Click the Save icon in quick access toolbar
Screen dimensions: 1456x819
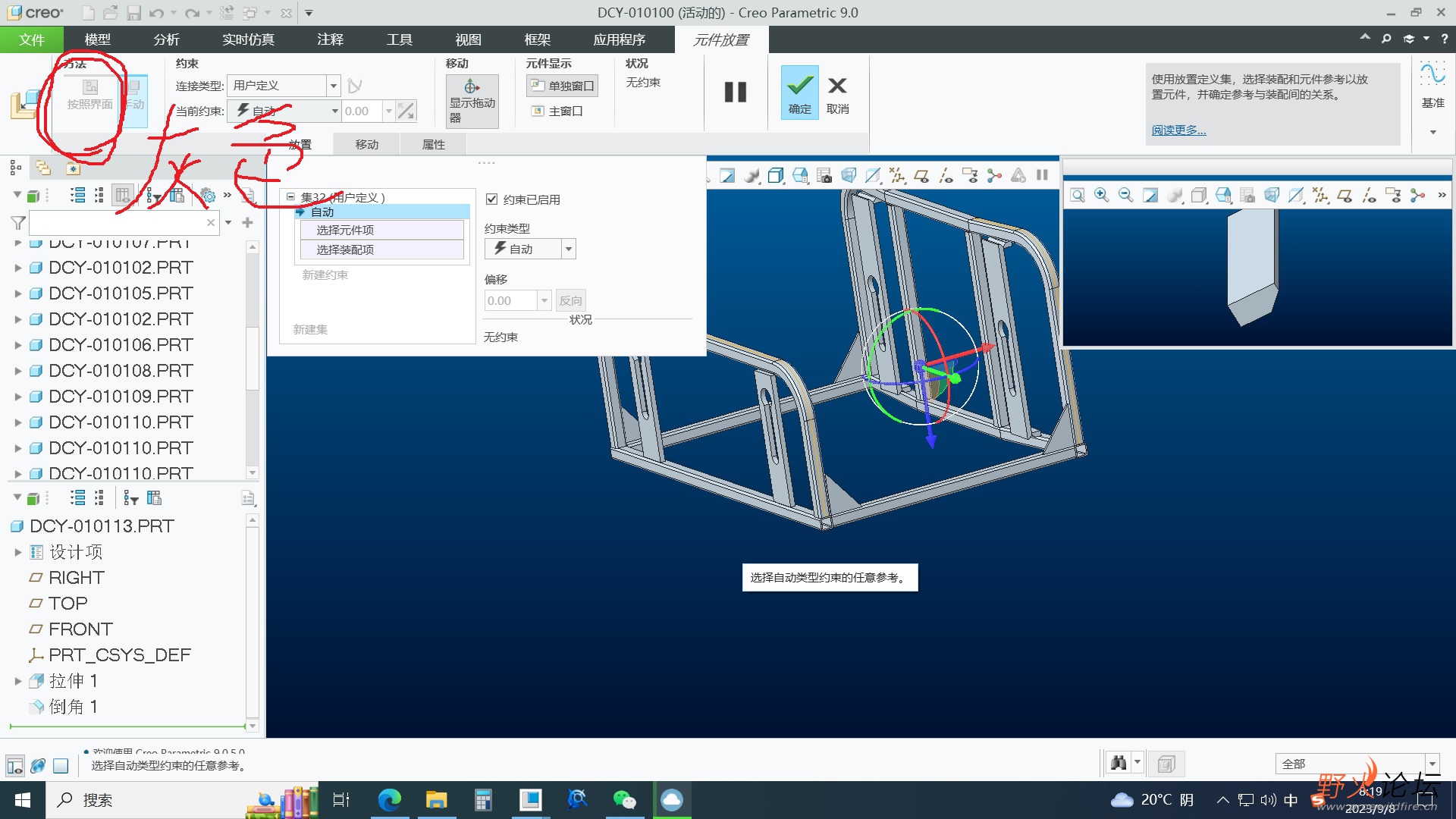point(133,13)
